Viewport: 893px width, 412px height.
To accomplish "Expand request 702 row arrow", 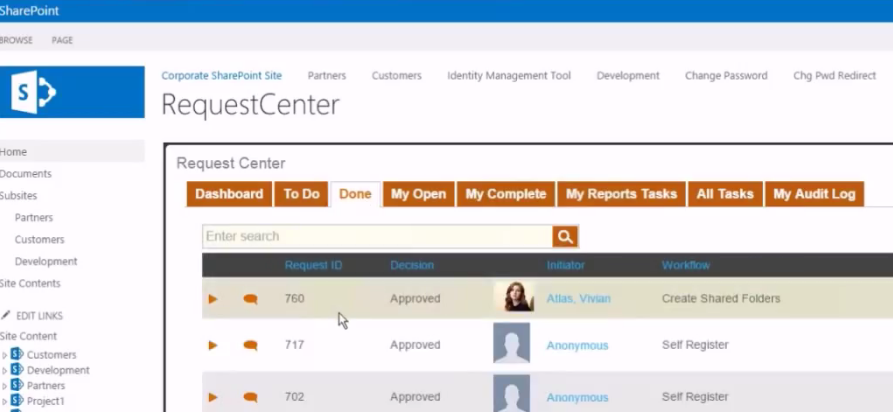I will tap(213, 397).
